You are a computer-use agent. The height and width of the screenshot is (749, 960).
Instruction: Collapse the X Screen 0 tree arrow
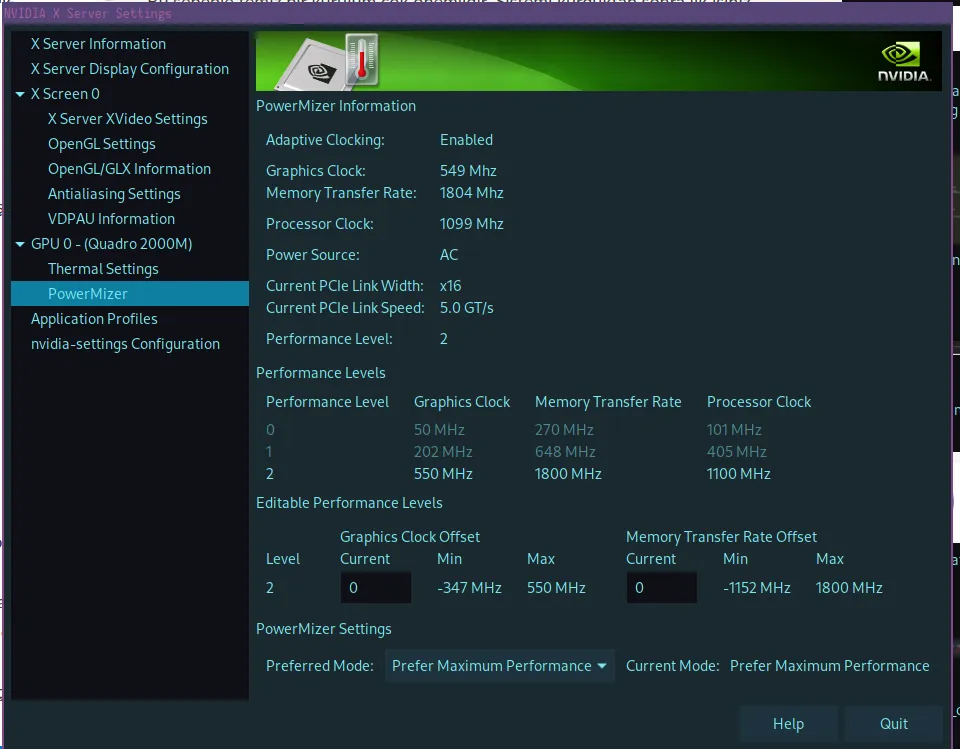(x=20, y=94)
